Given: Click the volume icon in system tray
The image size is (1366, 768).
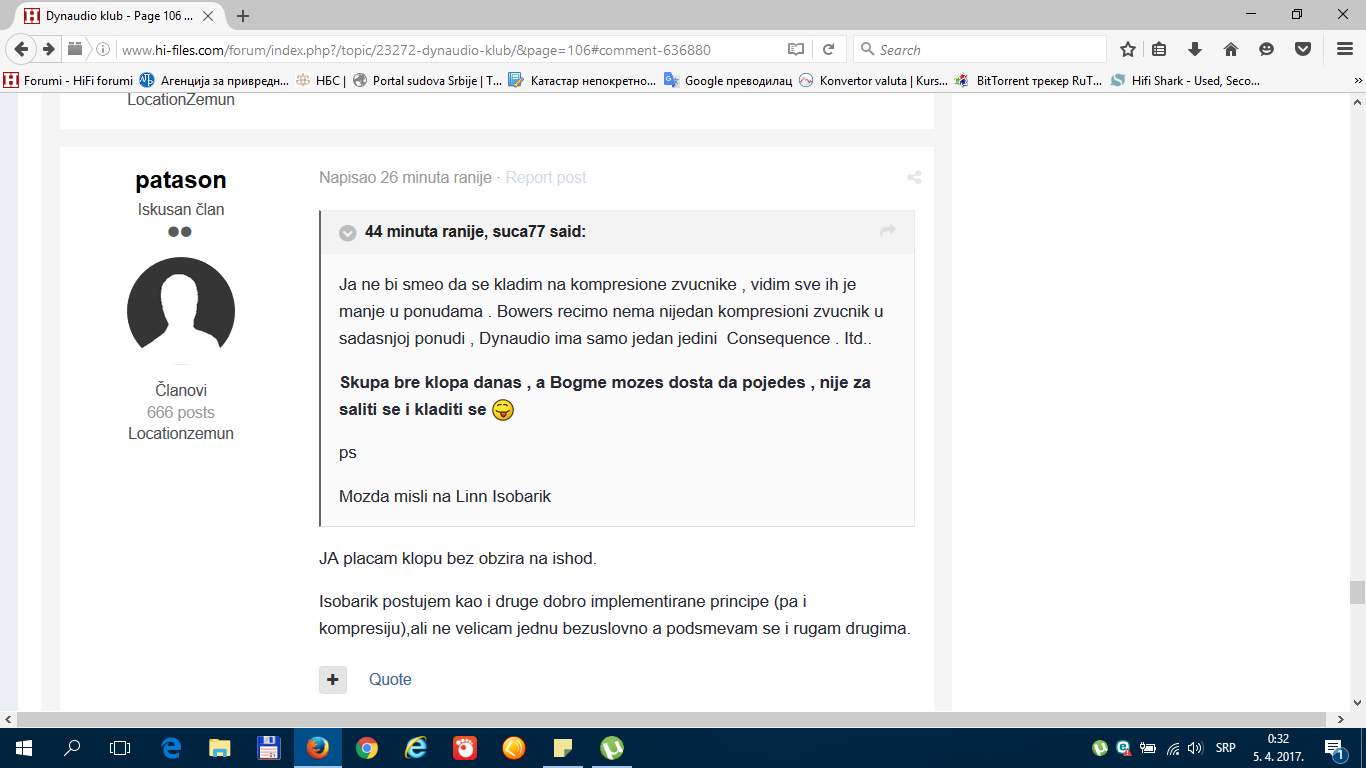Looking at the screenshot, I should pyautogui.click(x=1195, y=748).
